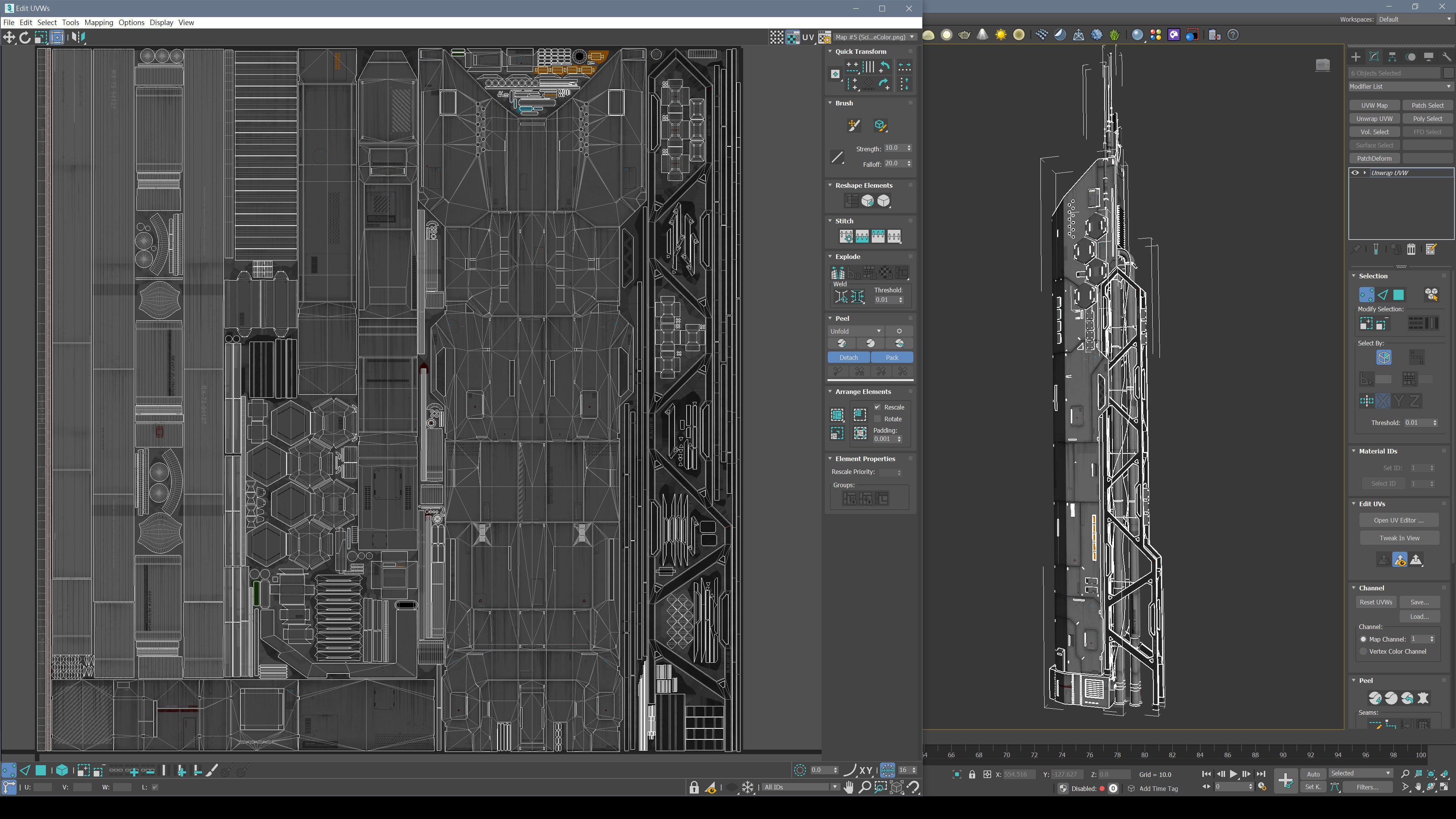Viewport: 1456px width, 819px height.
Task: Enable the Rotate checkbox in Arrange Elements
Action: click(877, 419)
